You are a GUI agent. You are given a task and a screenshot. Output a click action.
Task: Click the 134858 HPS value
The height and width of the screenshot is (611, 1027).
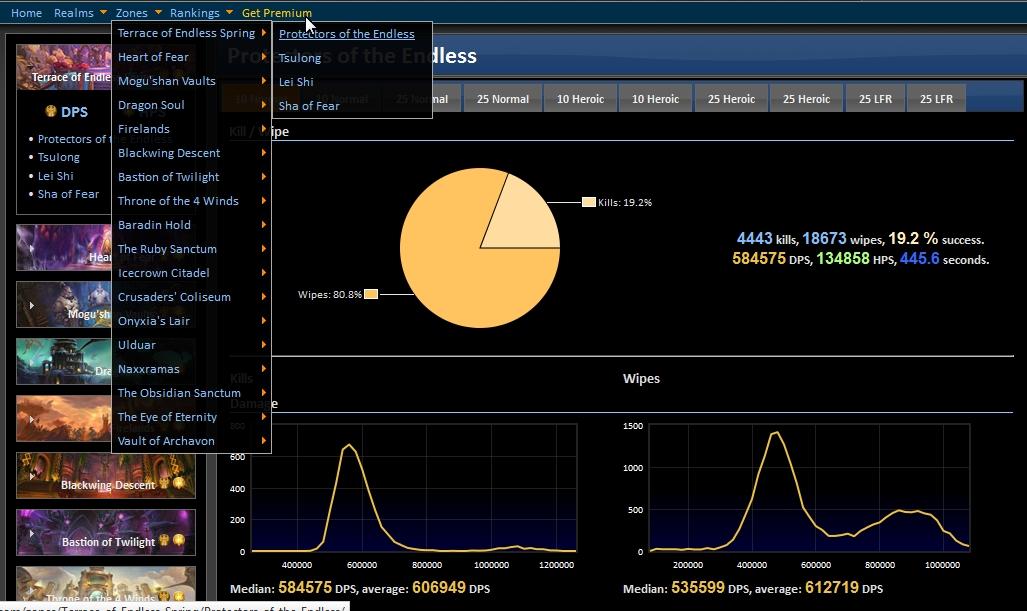(x=842, y=259)
